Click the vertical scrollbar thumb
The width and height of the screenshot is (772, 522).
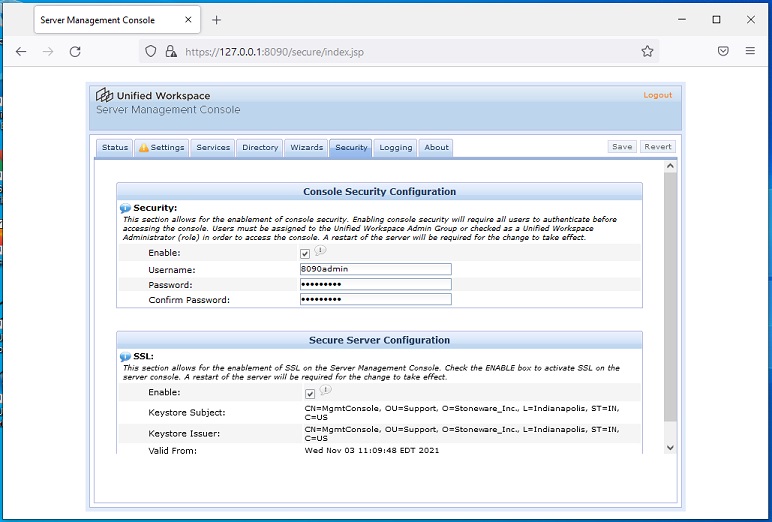point(670,296)
